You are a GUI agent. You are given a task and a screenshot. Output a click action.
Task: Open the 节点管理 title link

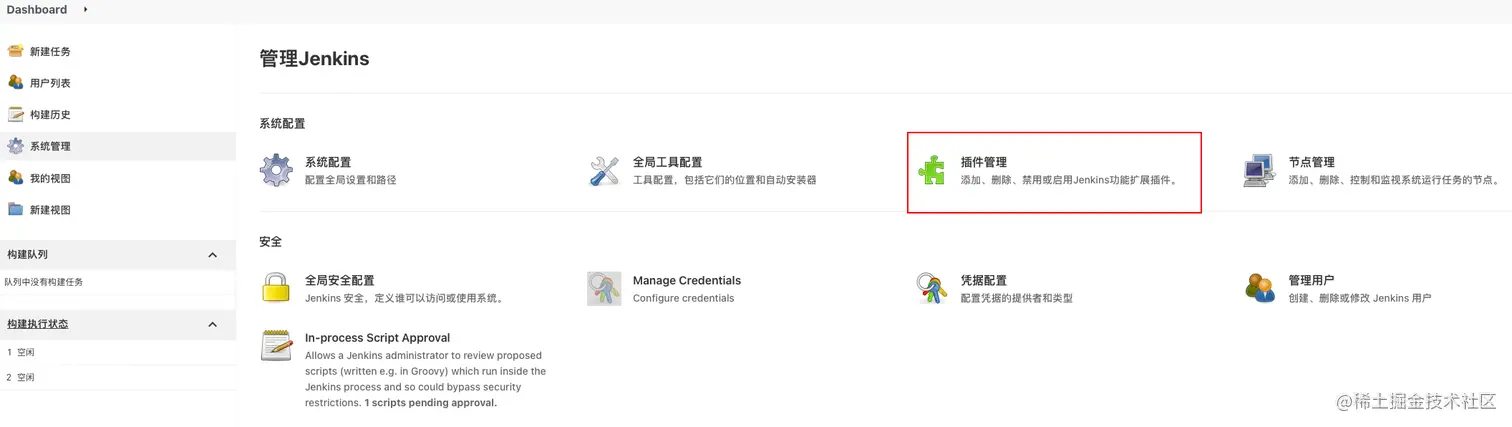(1312, 162)
